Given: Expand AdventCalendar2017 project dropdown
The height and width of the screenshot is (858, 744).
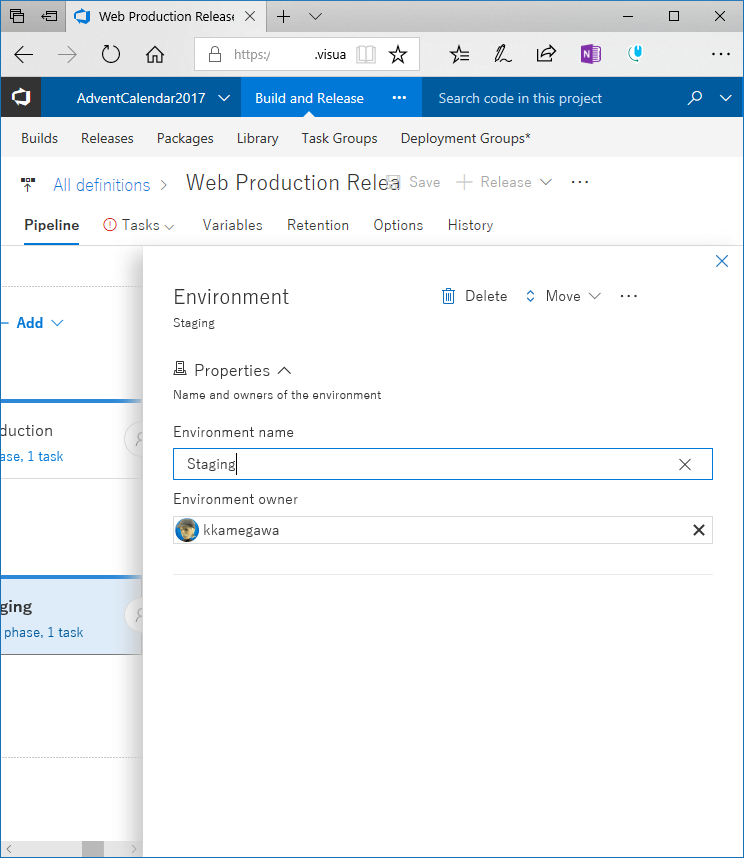Looking at the screenshot, I should tap(224, 98).
